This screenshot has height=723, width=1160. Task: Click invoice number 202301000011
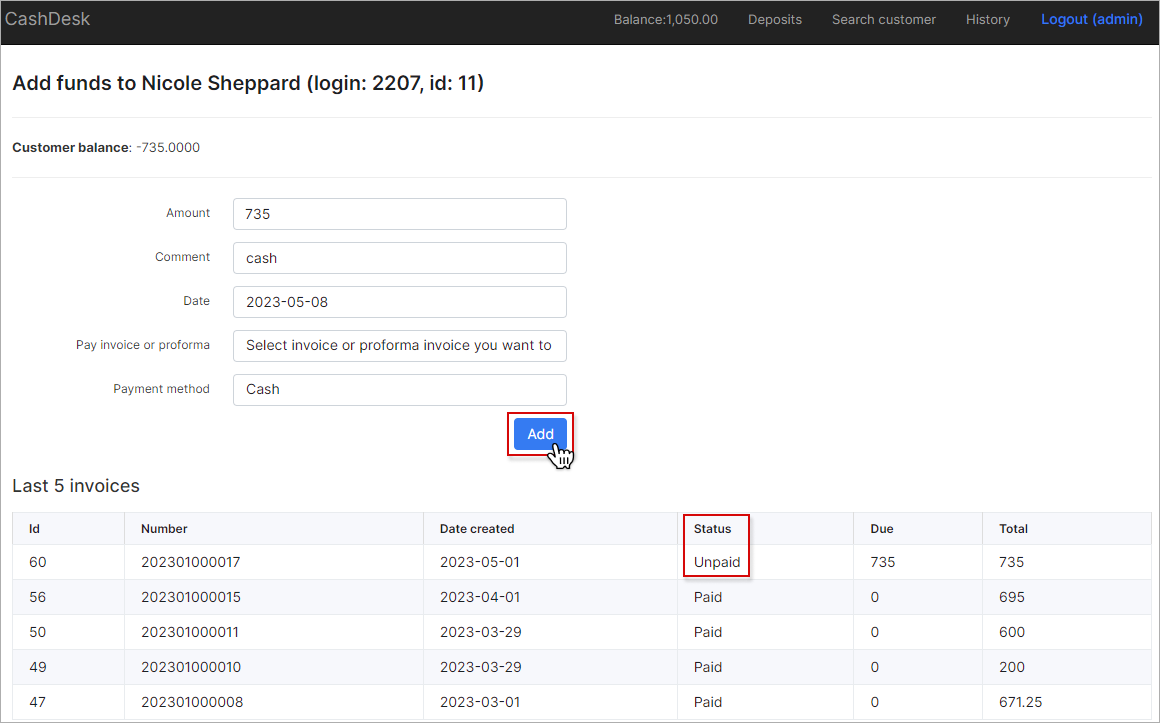tap(190, 632)
